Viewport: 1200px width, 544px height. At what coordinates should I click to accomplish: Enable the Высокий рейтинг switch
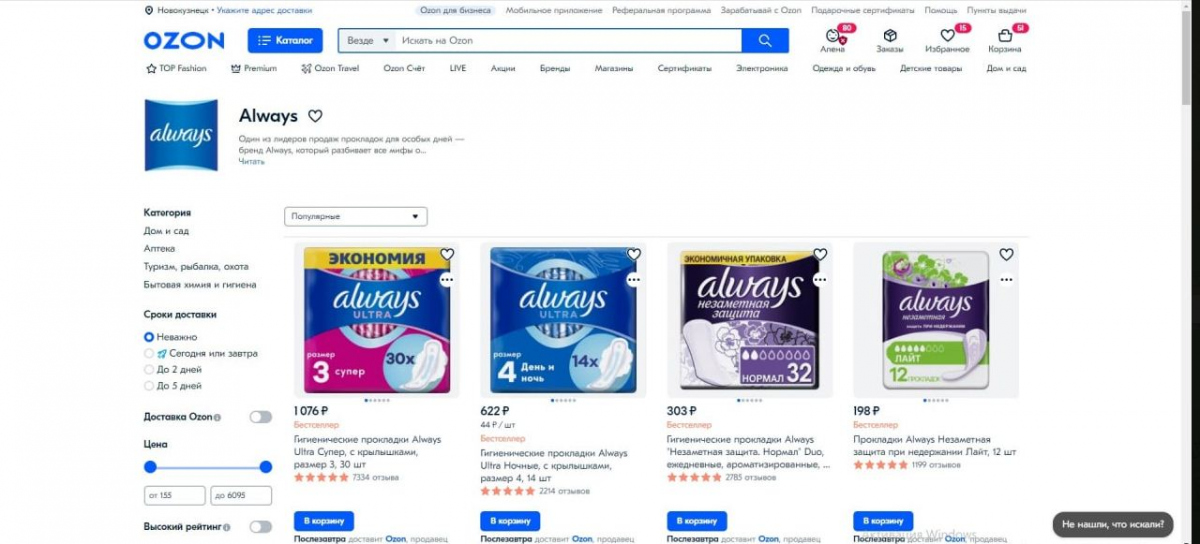point(260,526)
